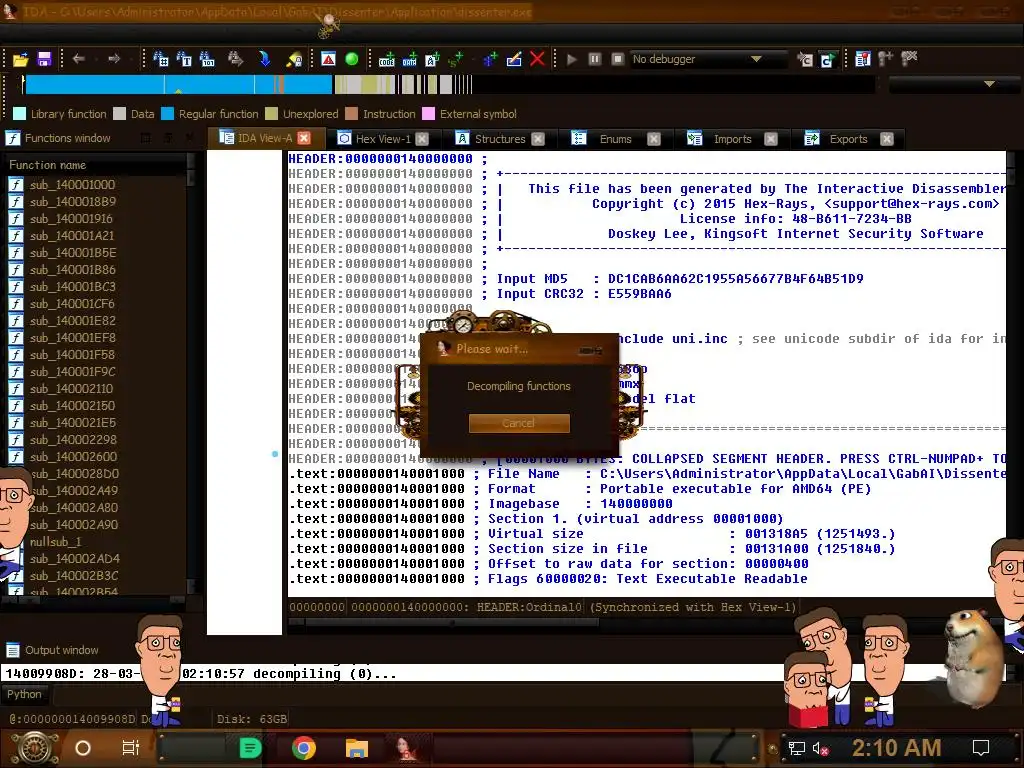Close the IDA View-A tab
This screenshot has height=768, width=1024.
click(x=304, y=138)
